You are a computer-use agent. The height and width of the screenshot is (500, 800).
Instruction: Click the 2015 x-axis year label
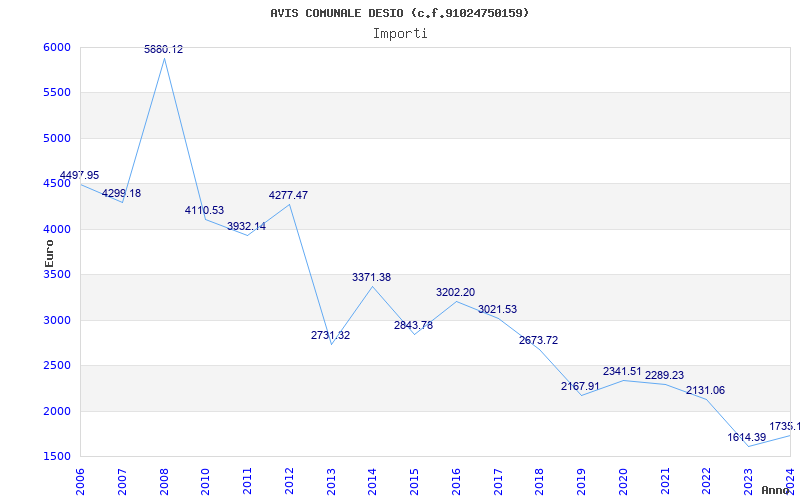pos(414,481)
